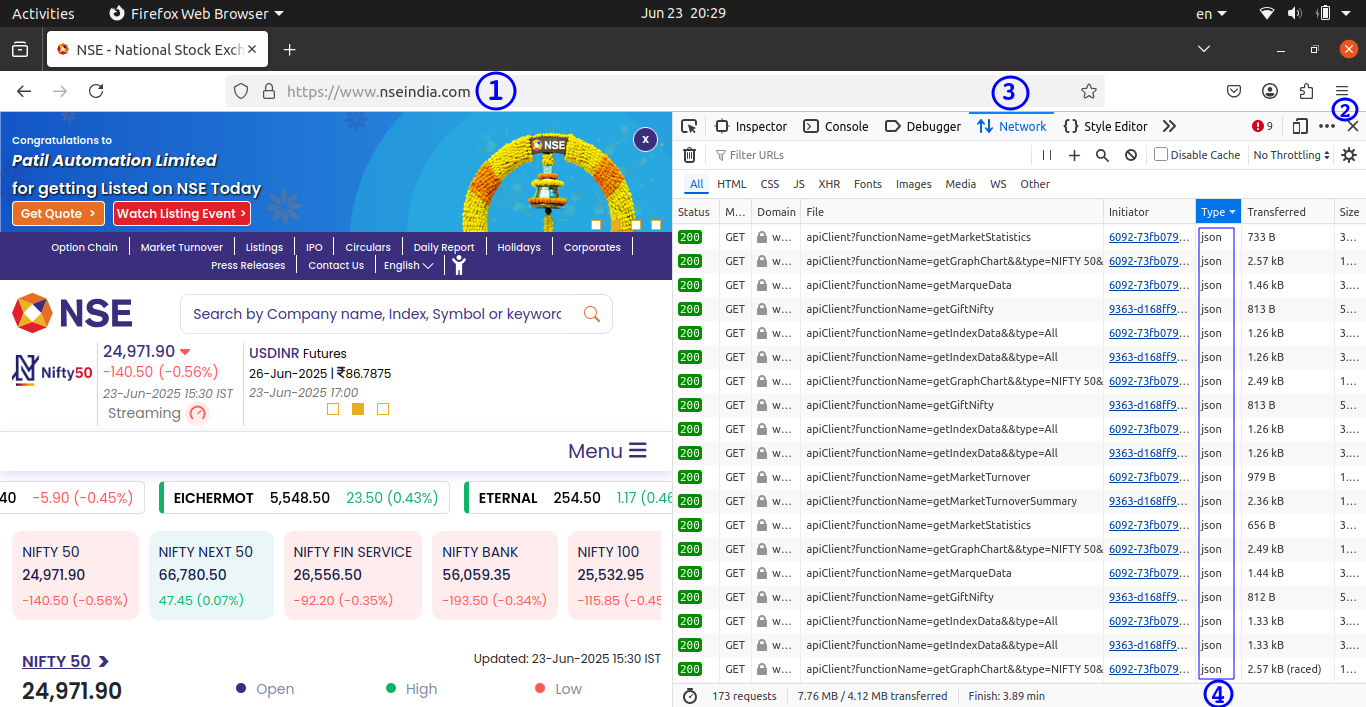The width and height of the screenshot is (1366, 707).
Task: Switch to the Style Editor tab
Action: point(1105,126)
